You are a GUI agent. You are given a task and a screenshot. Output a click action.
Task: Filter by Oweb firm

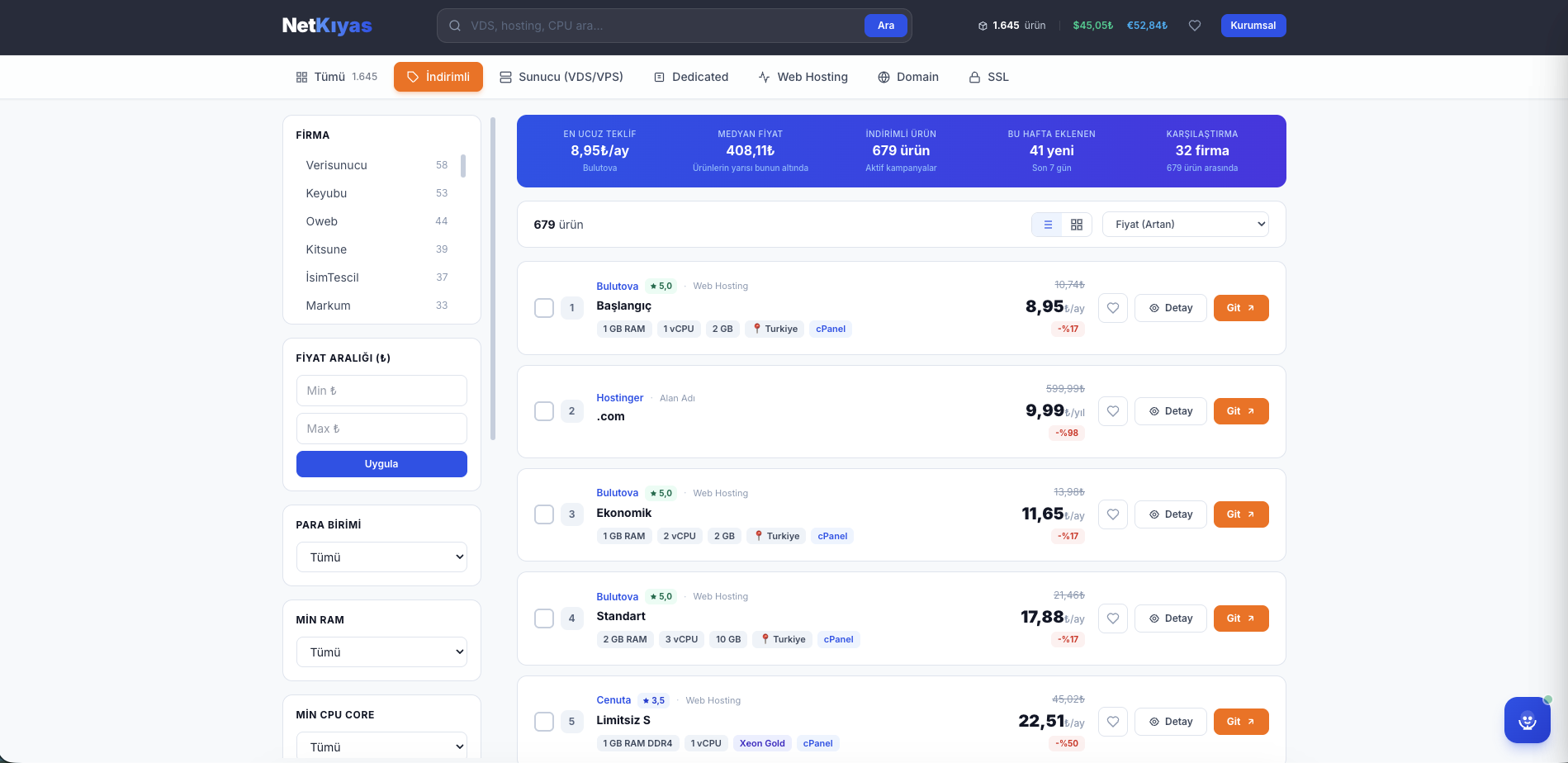pos(377,221)
